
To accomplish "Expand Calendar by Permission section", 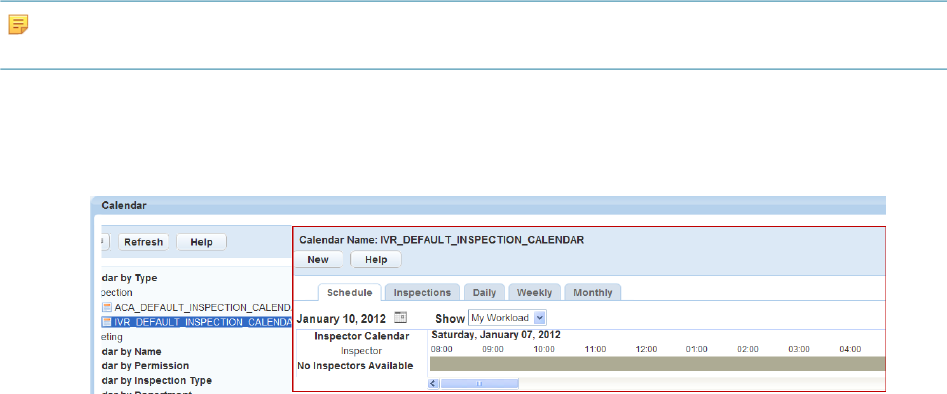I will pyautogui.click(x=145, y=366).
